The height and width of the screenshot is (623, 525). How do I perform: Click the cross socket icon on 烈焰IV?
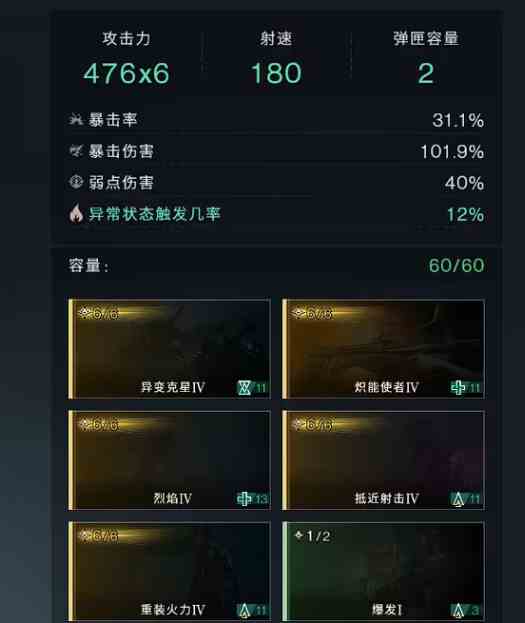(x=244, y=499)
